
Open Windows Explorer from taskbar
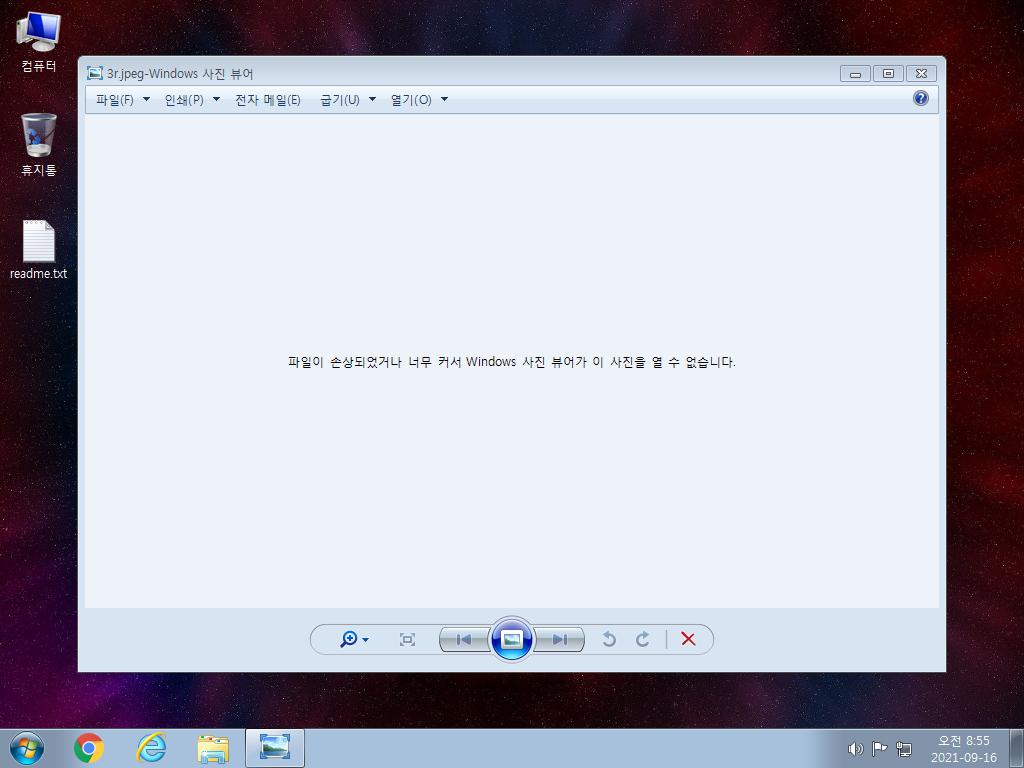point(213,748)
